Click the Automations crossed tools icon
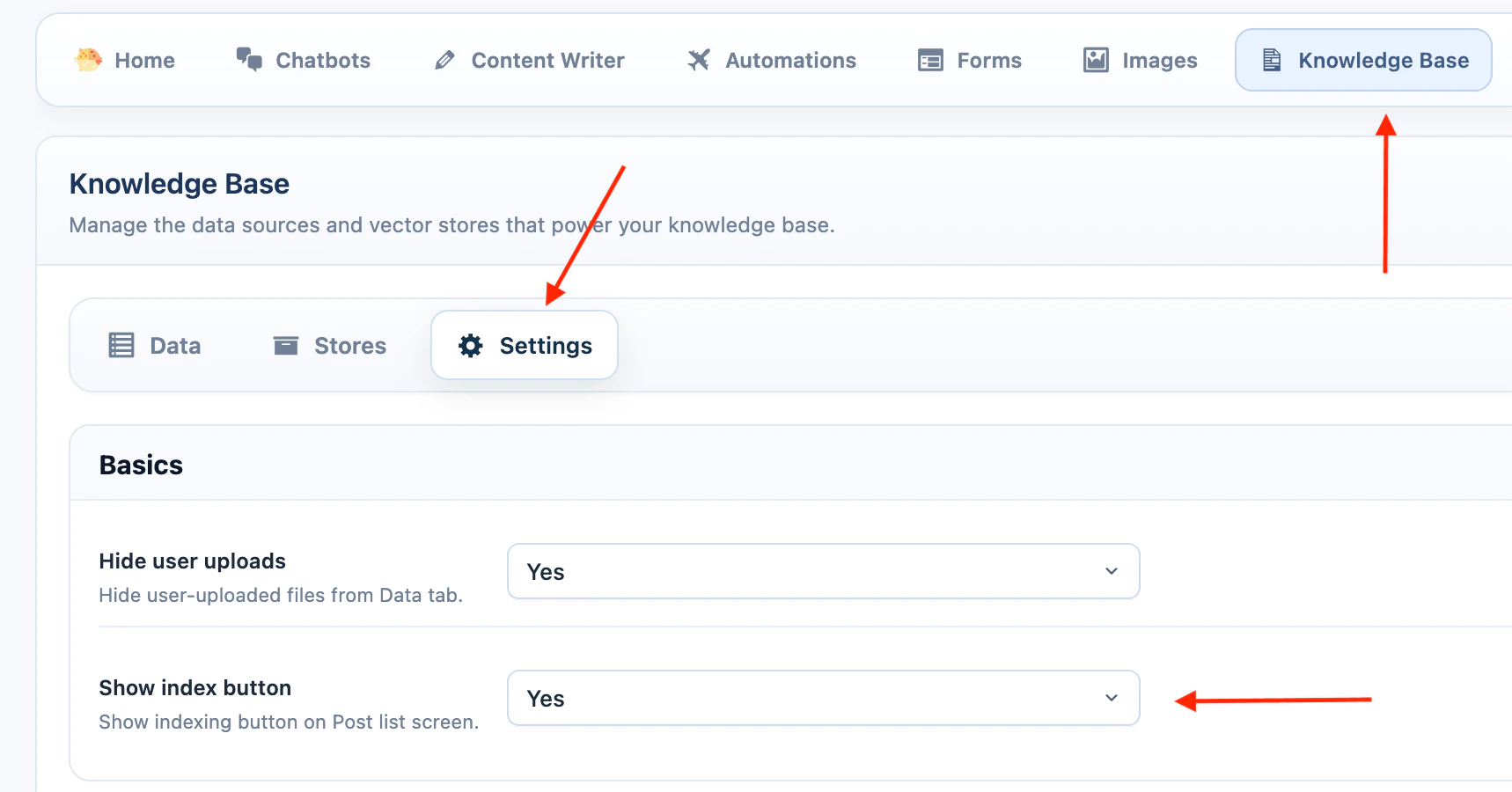The width and height of the screenshot is (1512, 792). (699, 60)
